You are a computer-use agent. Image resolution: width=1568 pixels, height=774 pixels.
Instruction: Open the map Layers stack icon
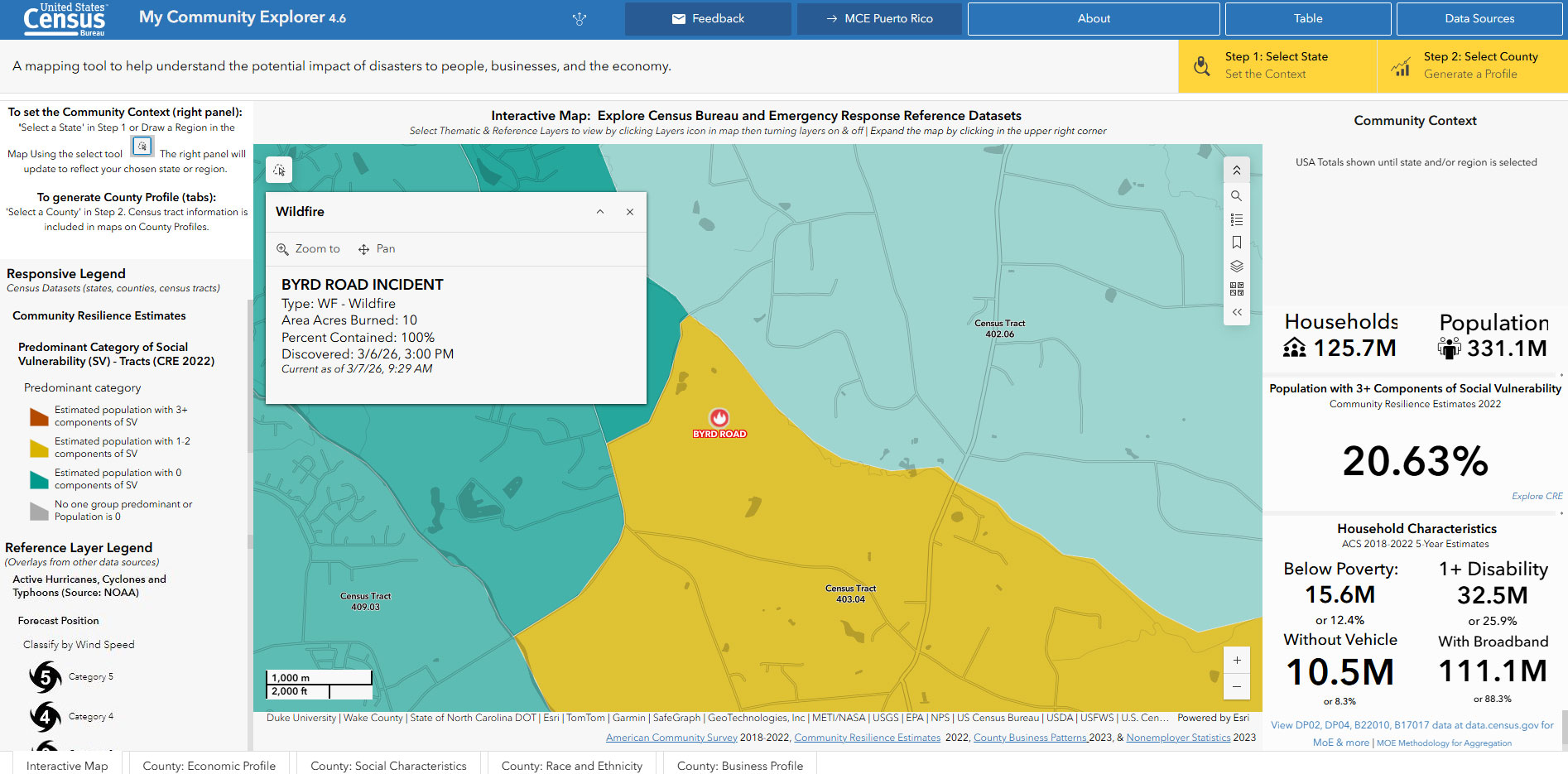click(1236, 266)
